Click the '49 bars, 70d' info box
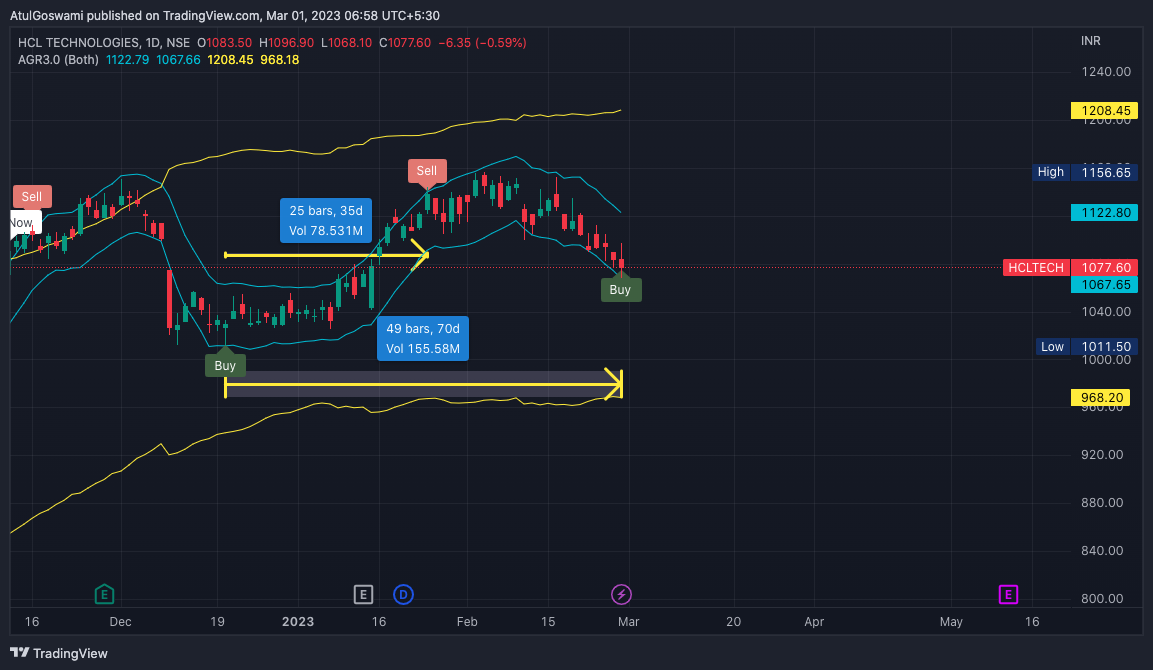Image resolution: width=1153 pixels, height=670 pixels. click(423, 338)
